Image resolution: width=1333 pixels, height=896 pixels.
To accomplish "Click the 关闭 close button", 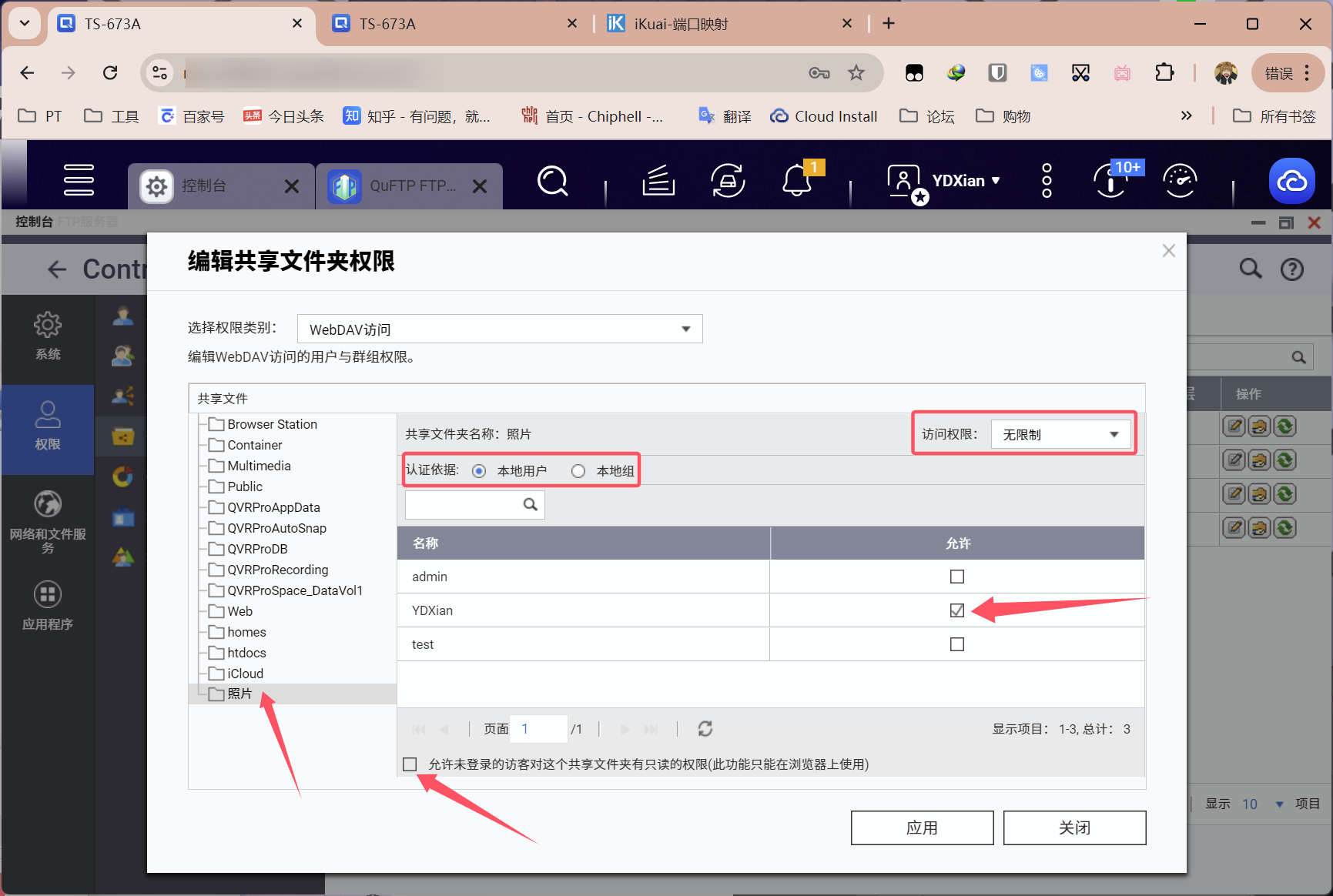I will (x=1074, y=827).
